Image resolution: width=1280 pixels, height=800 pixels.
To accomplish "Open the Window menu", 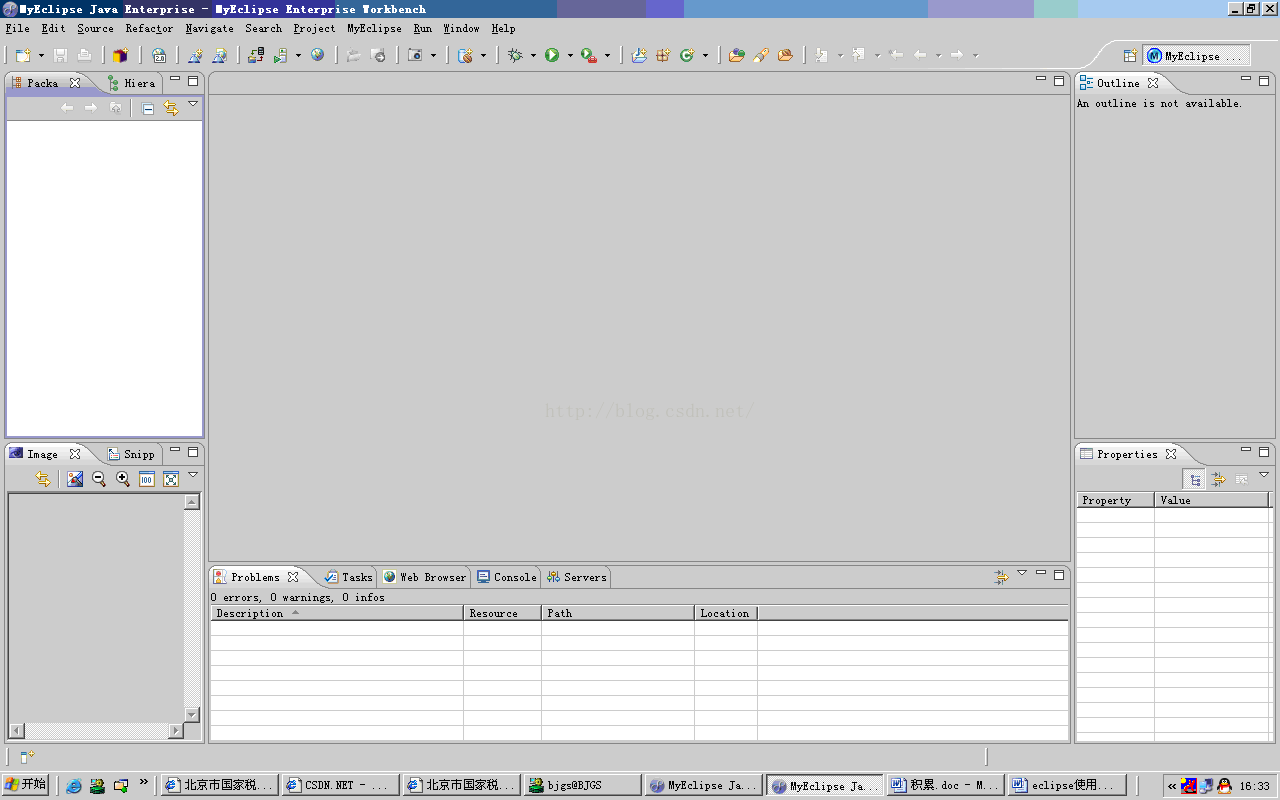I will tap(461, 28).
